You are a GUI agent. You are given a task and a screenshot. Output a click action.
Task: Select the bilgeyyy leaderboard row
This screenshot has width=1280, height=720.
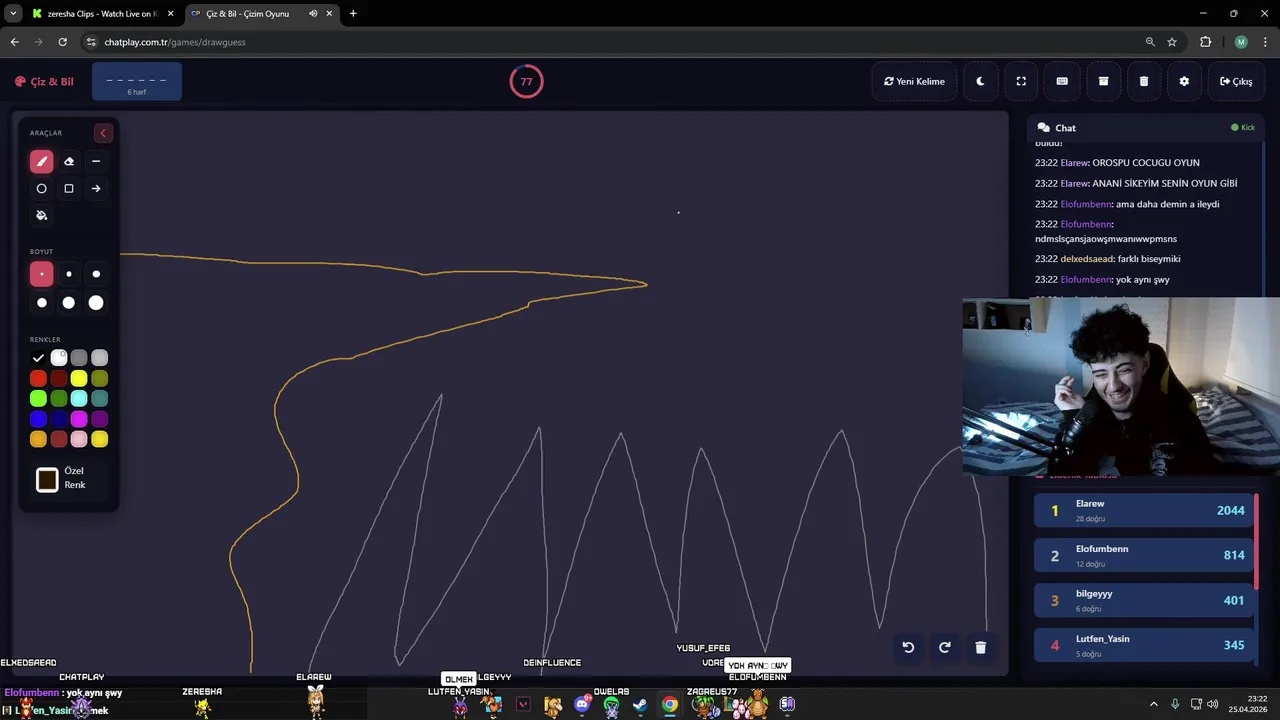pos(1144,600)
